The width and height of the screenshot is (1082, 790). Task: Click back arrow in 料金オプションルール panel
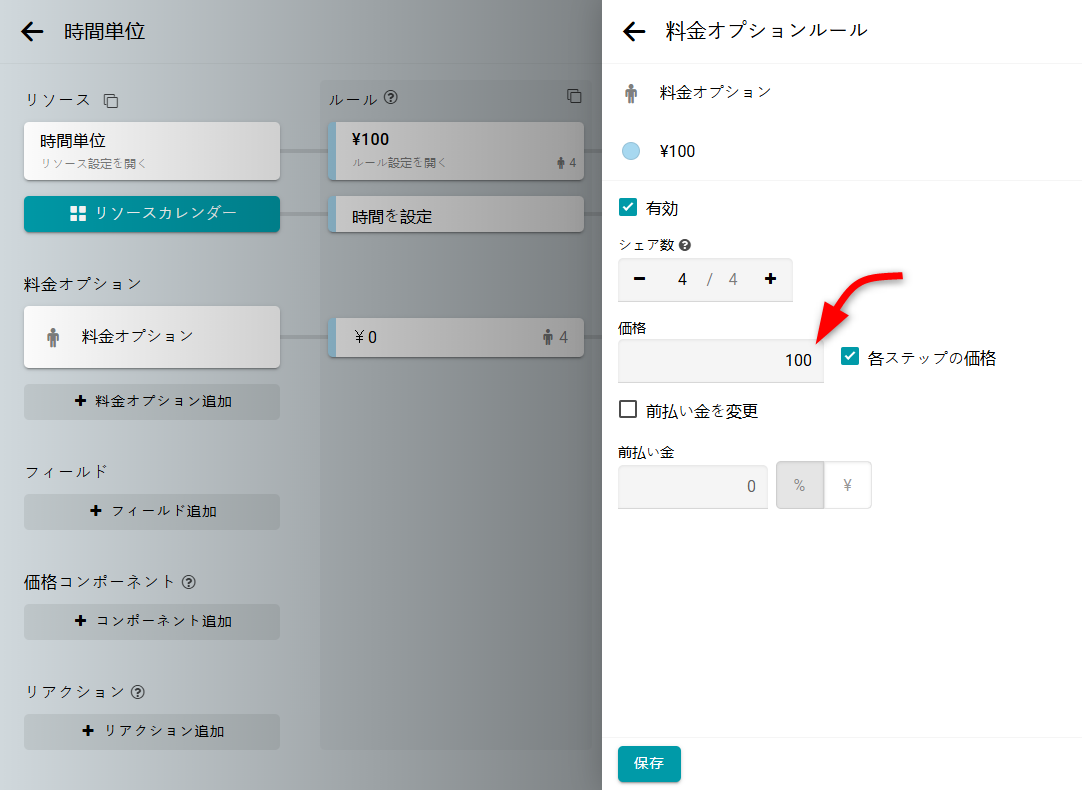634,31
